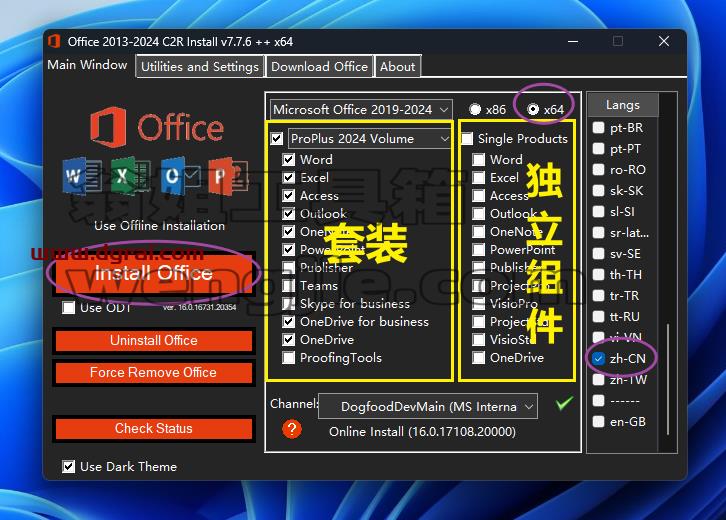Screen dimensions: 726x520
Task: Uncheck Access in the ProPlus suite list
Action: [288, 195]
